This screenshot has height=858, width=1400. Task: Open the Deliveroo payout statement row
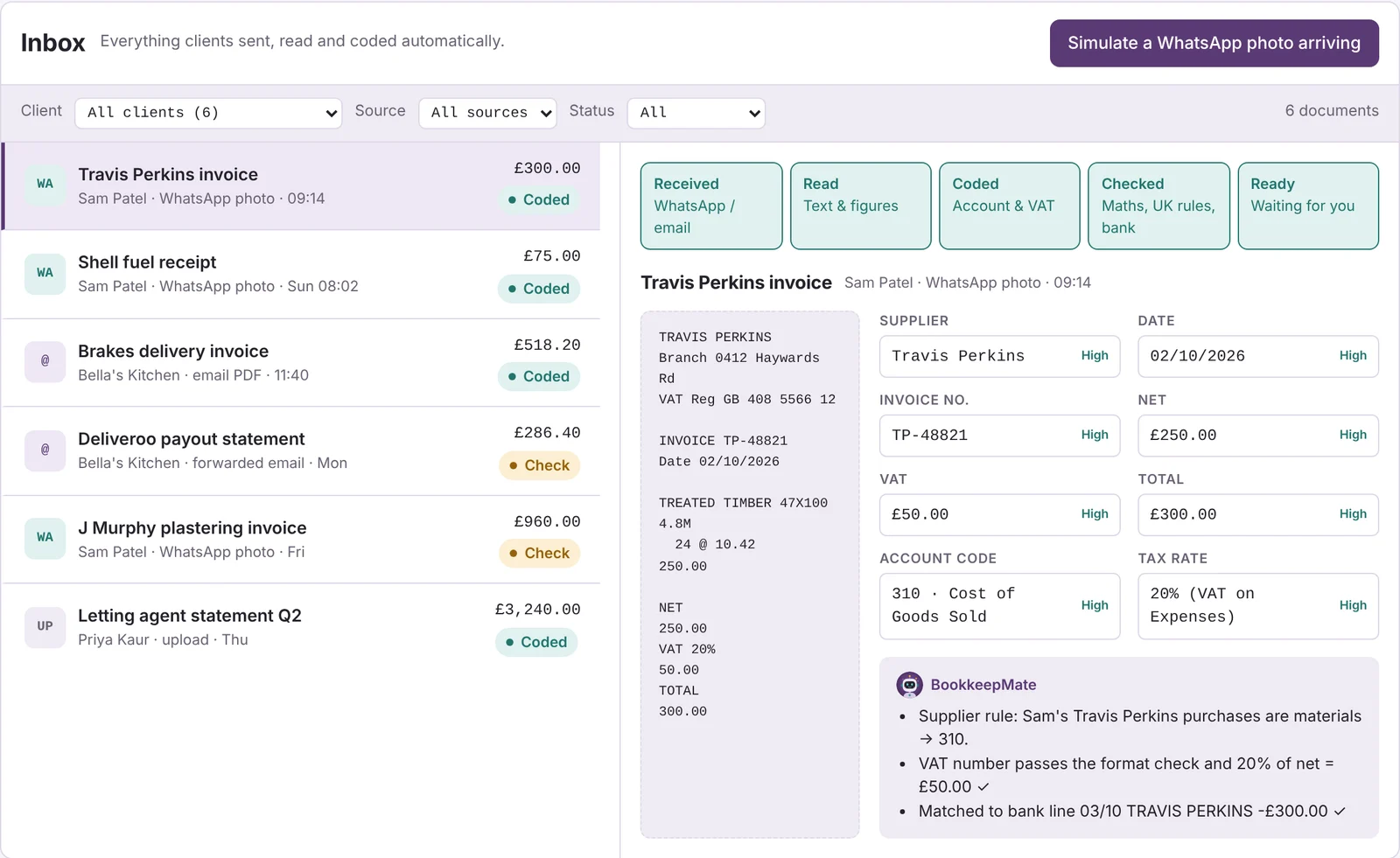pos(302,451)
